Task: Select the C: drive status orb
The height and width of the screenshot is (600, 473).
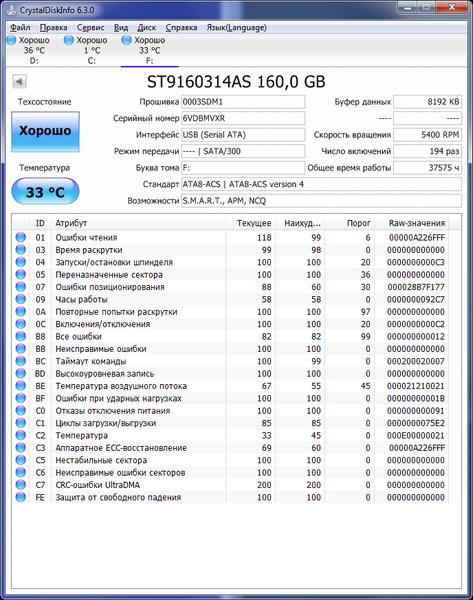Action: pyautogui.click(x=69, y=40)
